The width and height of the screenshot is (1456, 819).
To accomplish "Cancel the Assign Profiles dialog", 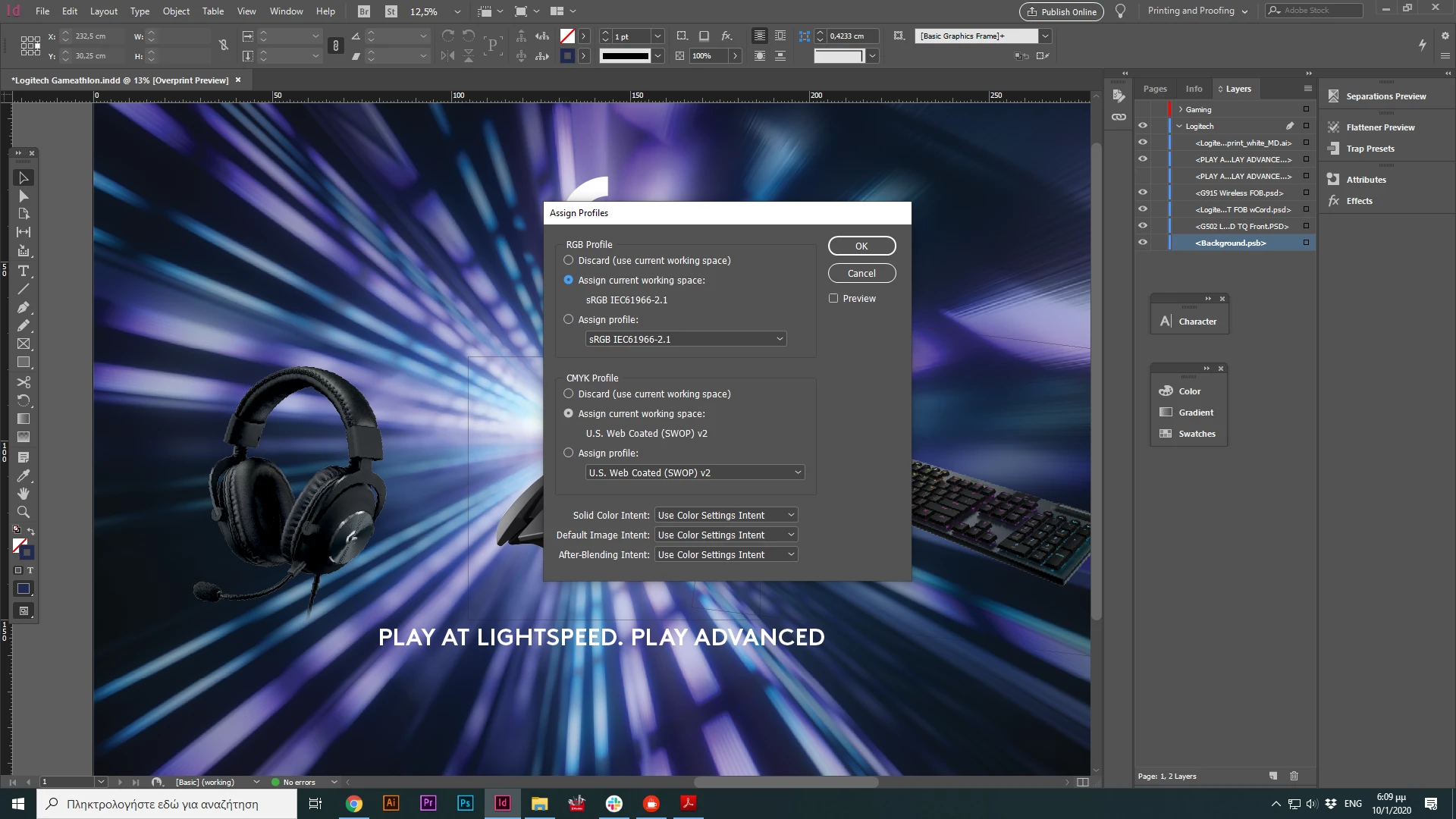I will (x=861, y=273).
